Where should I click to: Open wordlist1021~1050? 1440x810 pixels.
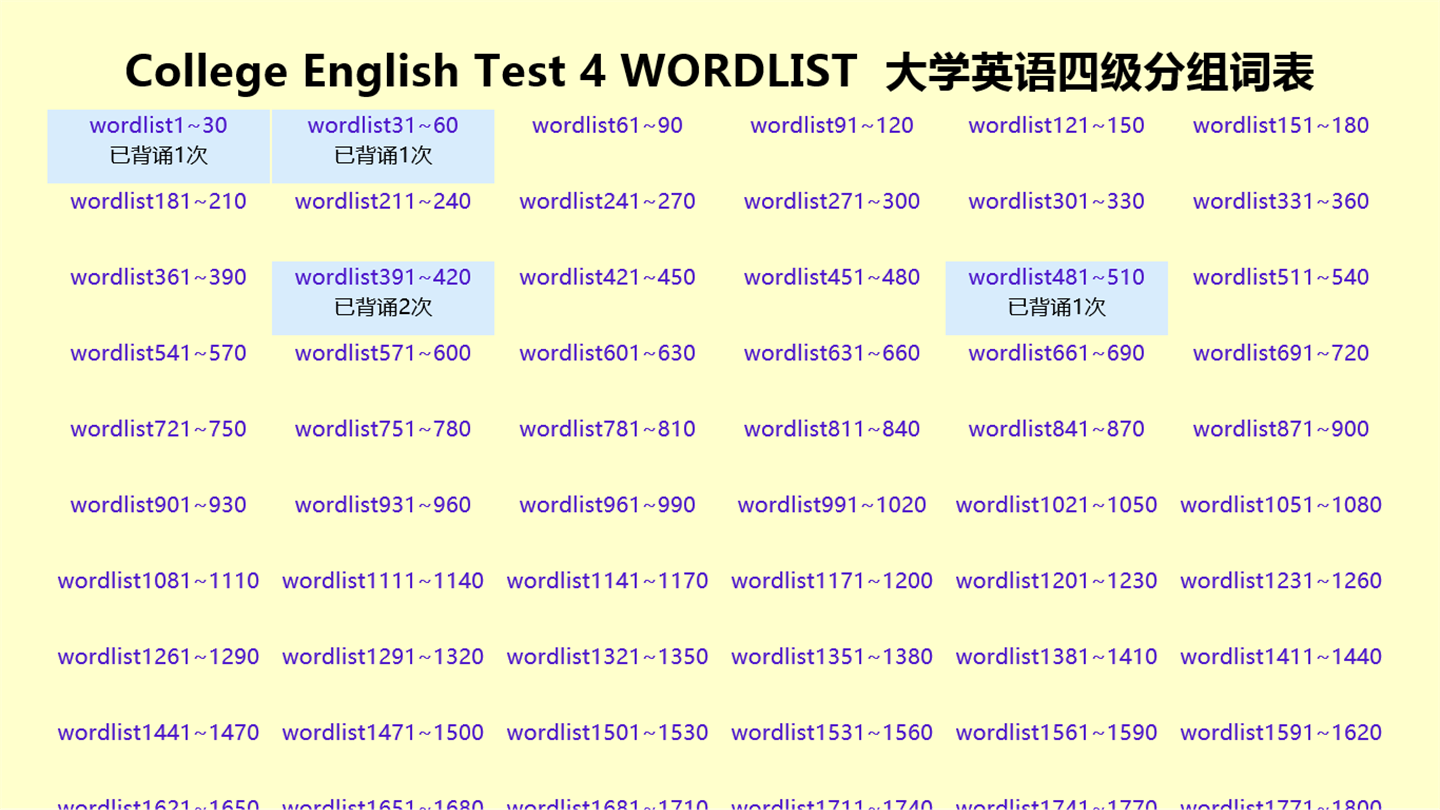click(x=1056, y=505)
